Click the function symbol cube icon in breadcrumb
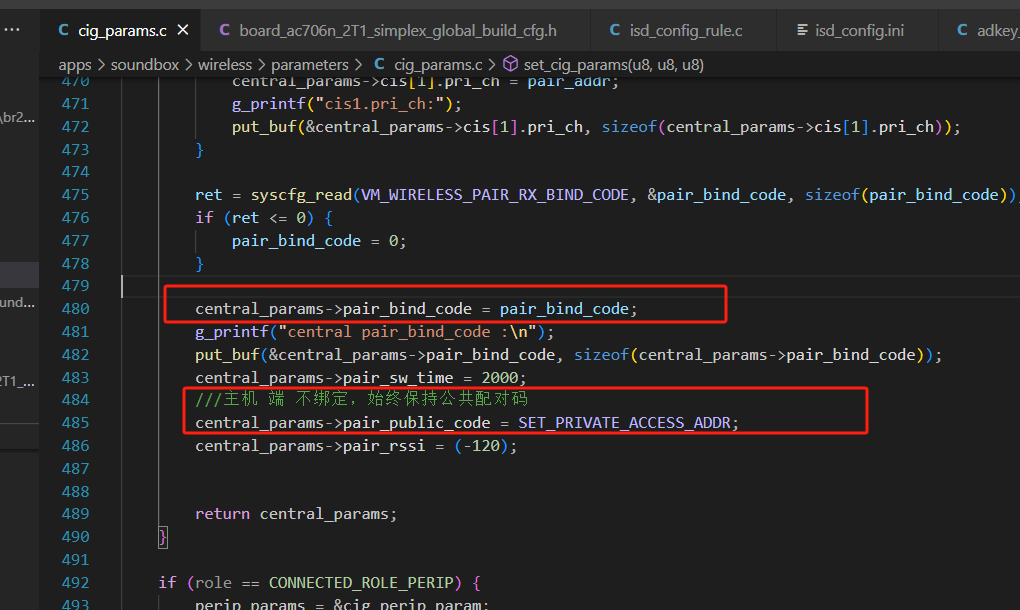The height and width of the screenshot is (610, 1020). (x=511, y=64)
